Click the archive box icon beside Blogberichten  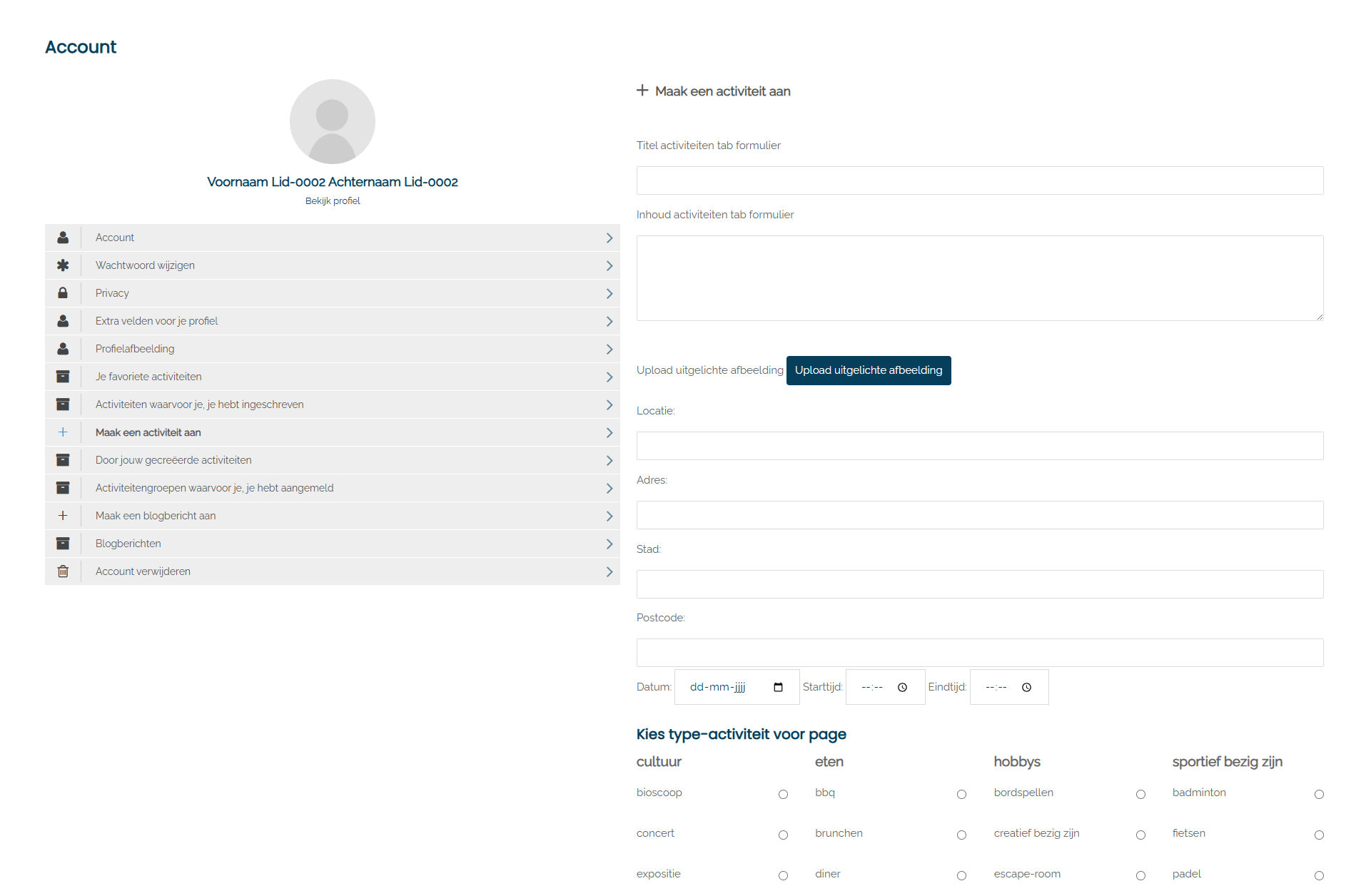[63, 544]
